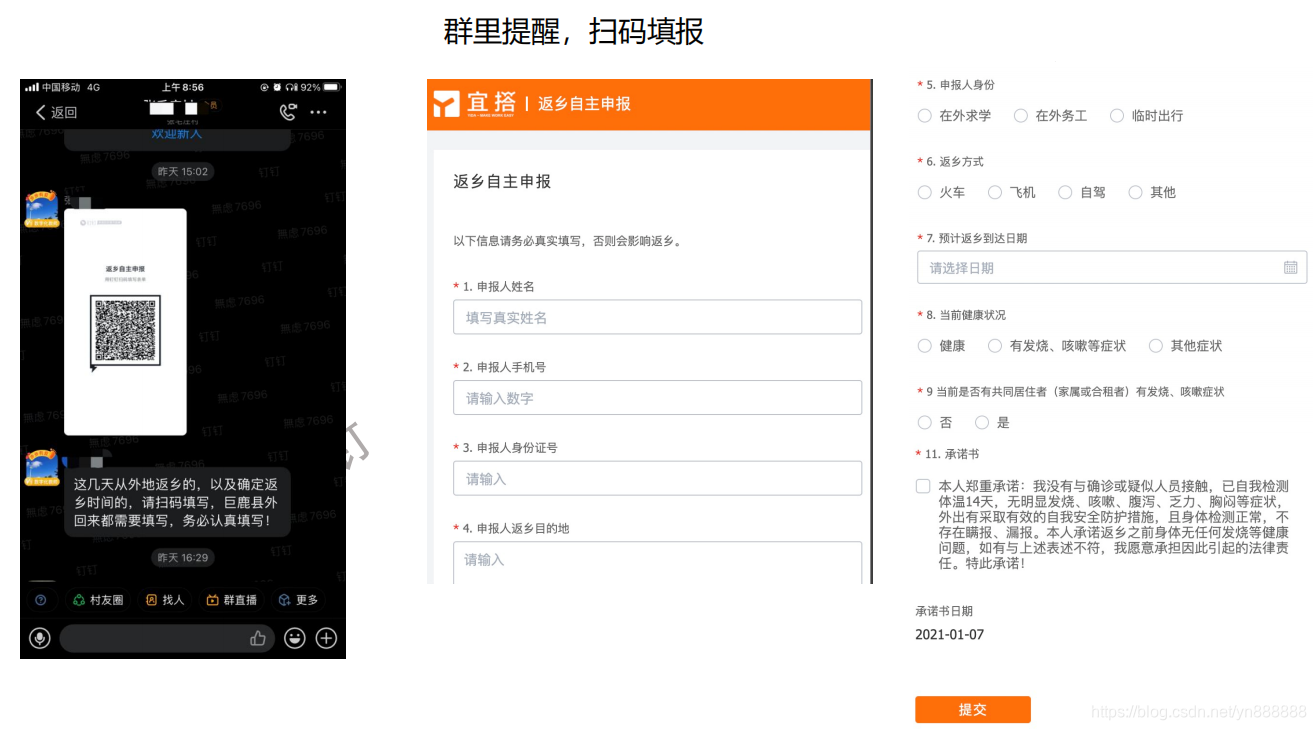Tap the 昨天 15:02 timestamp
Image resolution: width=1316 pixels, height=730 pixels.
(x=183, y=172)
